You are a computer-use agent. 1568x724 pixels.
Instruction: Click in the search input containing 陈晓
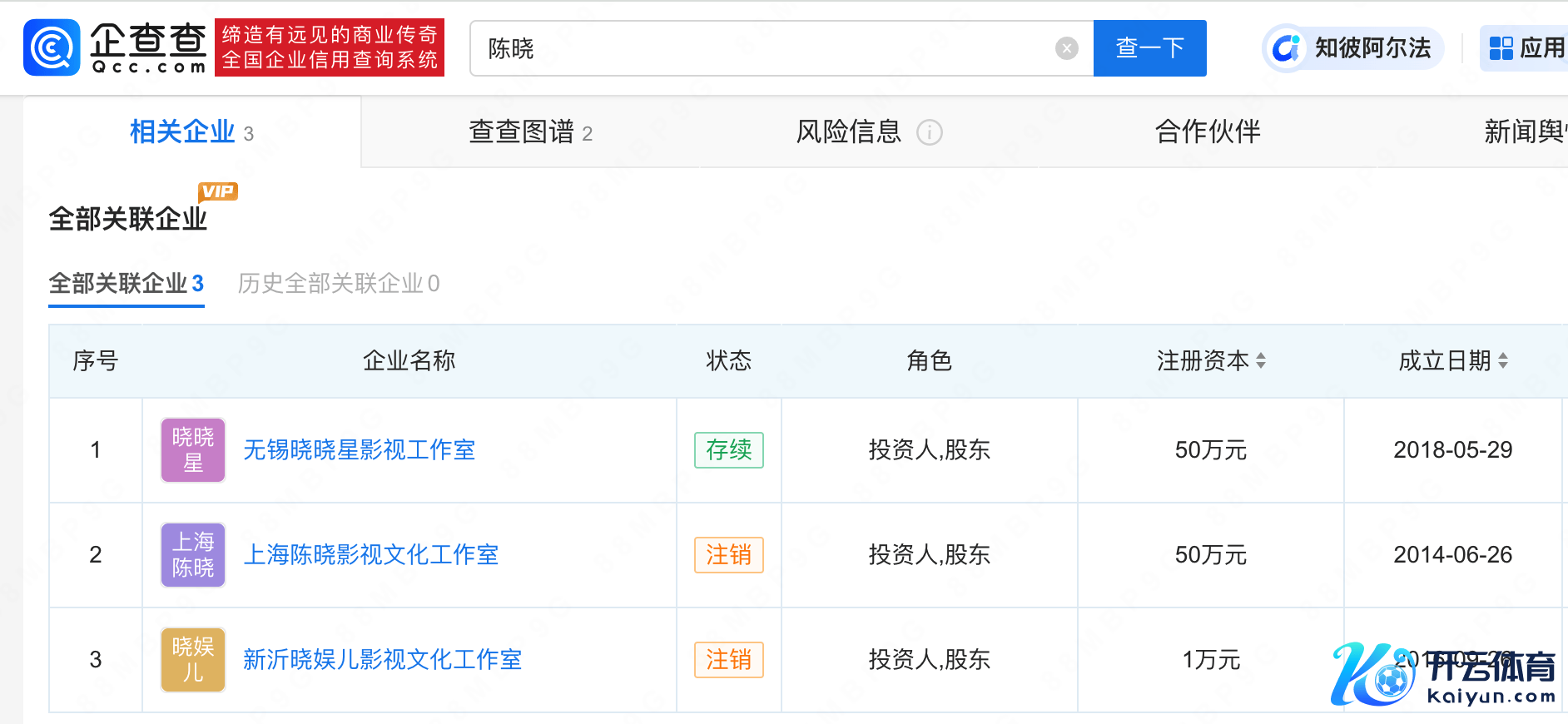[x=766, y=49]
